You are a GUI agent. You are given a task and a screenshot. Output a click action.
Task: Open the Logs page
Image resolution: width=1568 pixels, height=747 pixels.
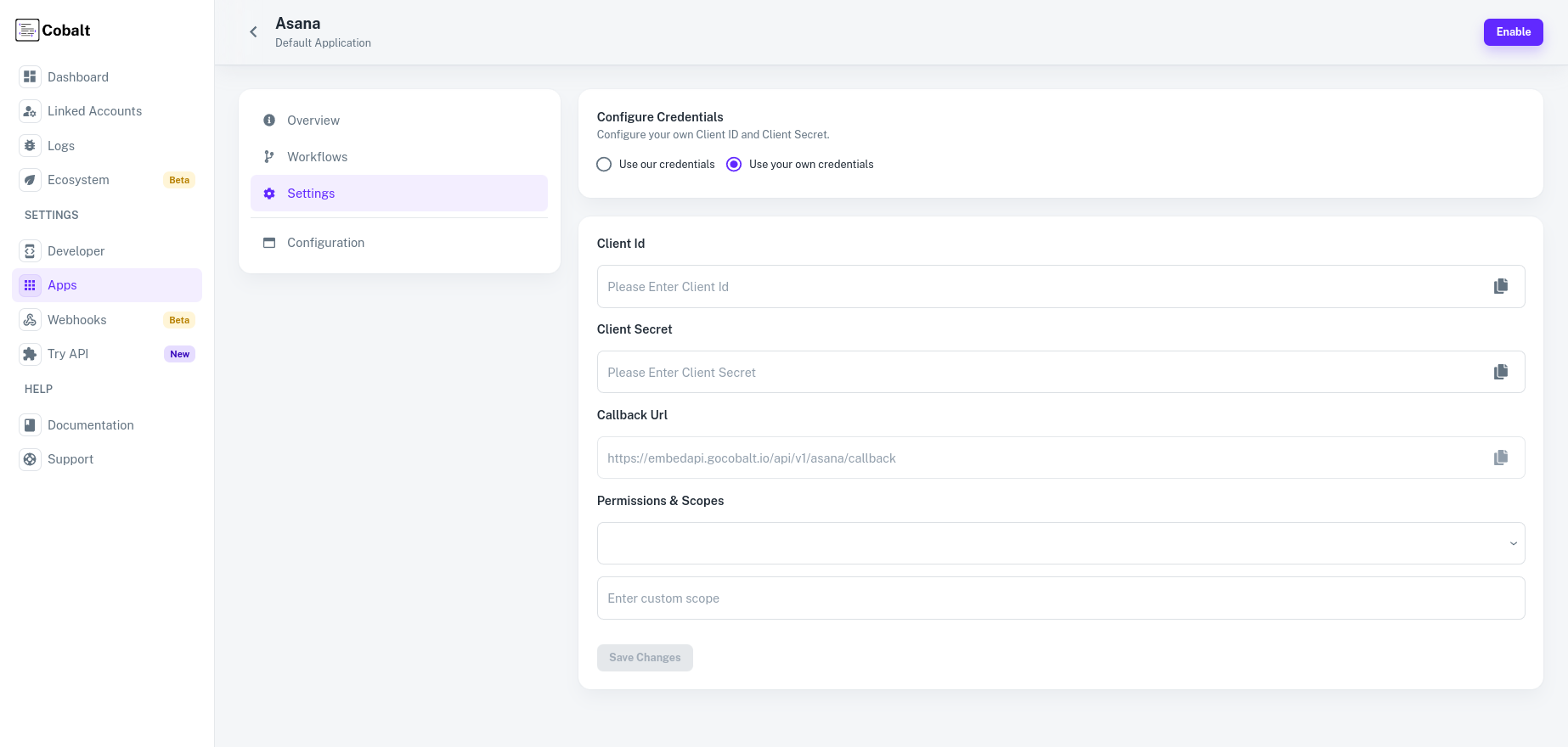pyautogui.click(x=107, y=146)
